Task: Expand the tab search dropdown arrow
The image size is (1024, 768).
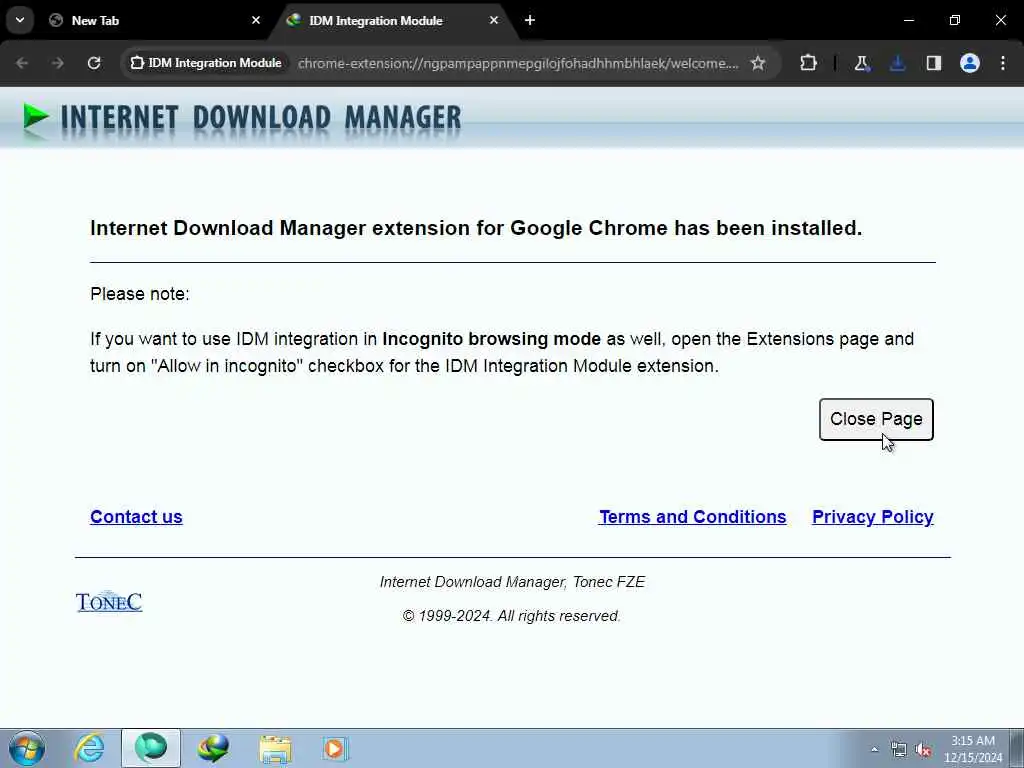Action: click(x=20, y=20)
